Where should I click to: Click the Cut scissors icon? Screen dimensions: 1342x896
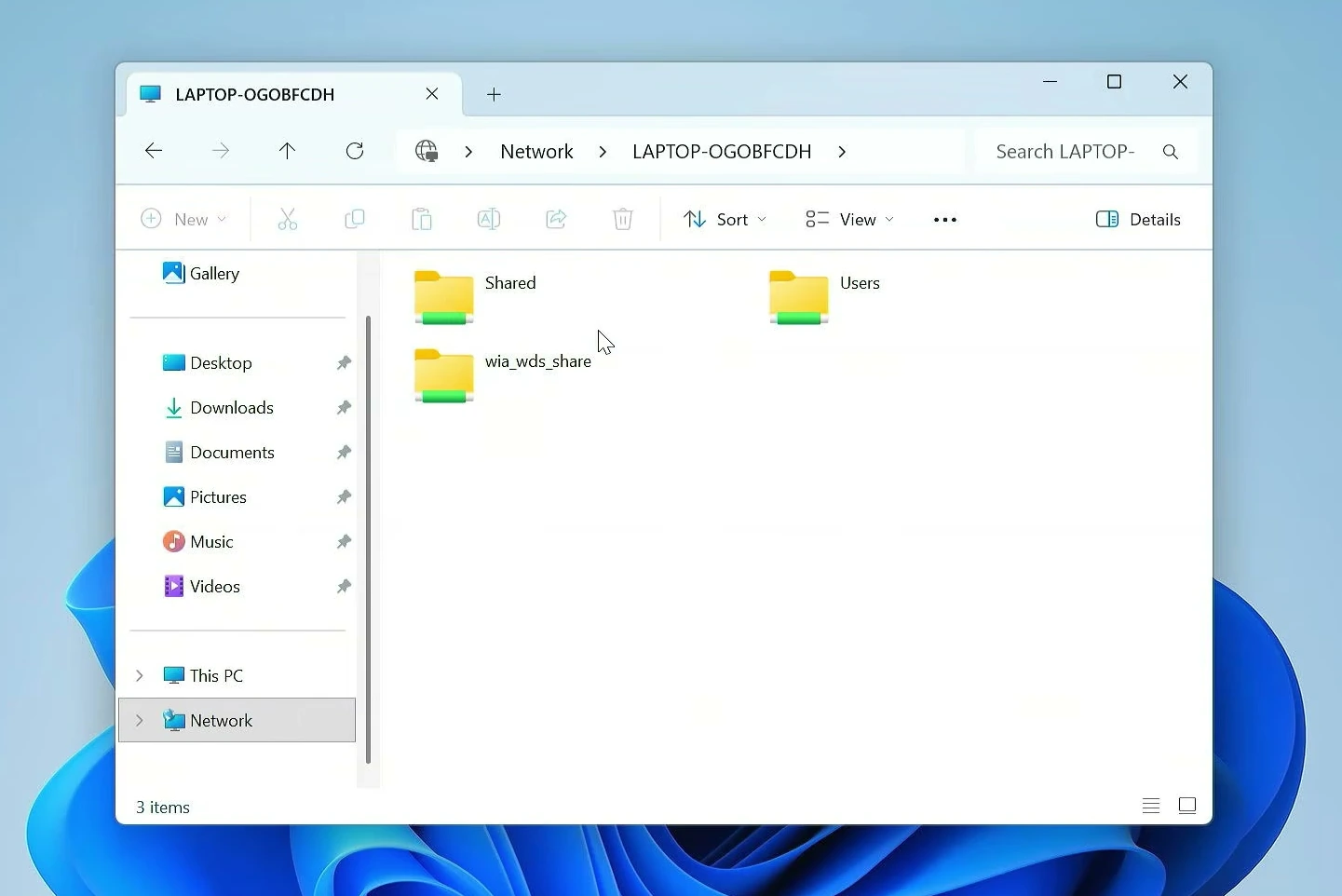(287, 220)
